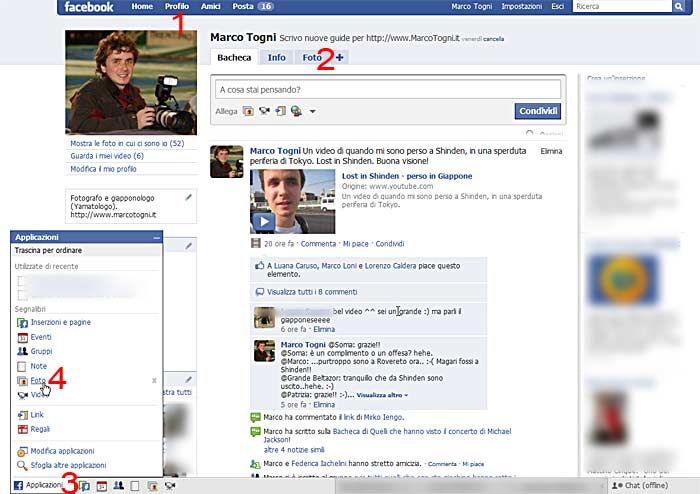Image resolution: width=700 pixels, height=494 pixels.
Task: Open Regali in the Applicazioni panel
Action: (x=40, y=429)
